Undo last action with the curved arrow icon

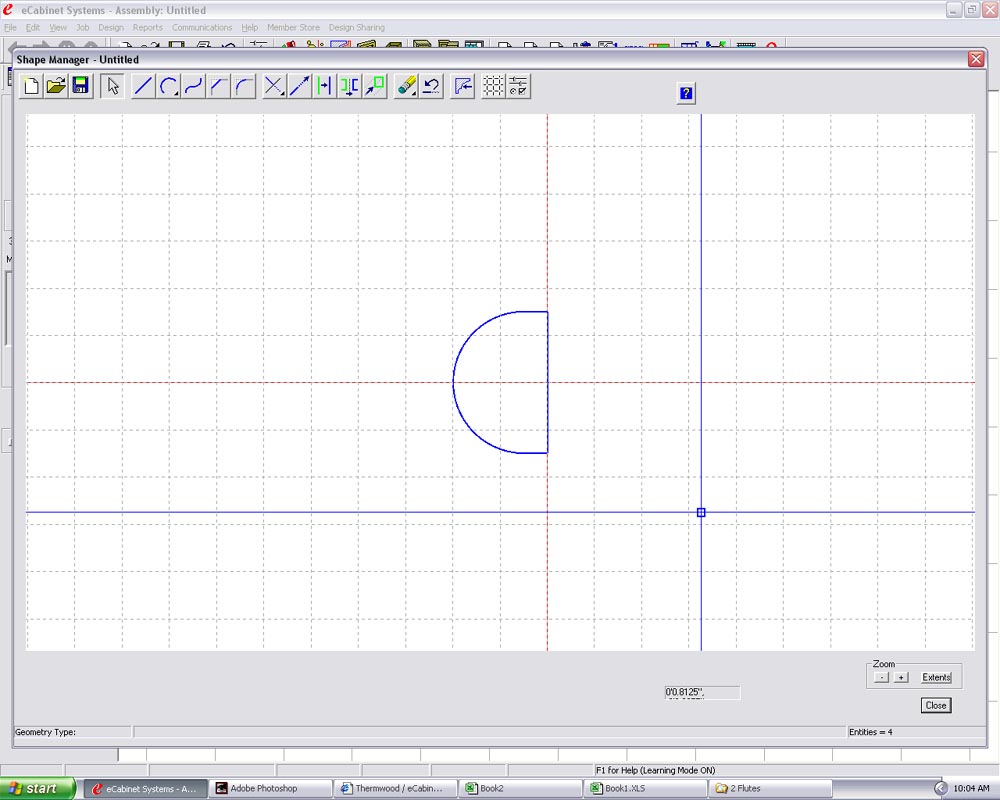[432, 86]
